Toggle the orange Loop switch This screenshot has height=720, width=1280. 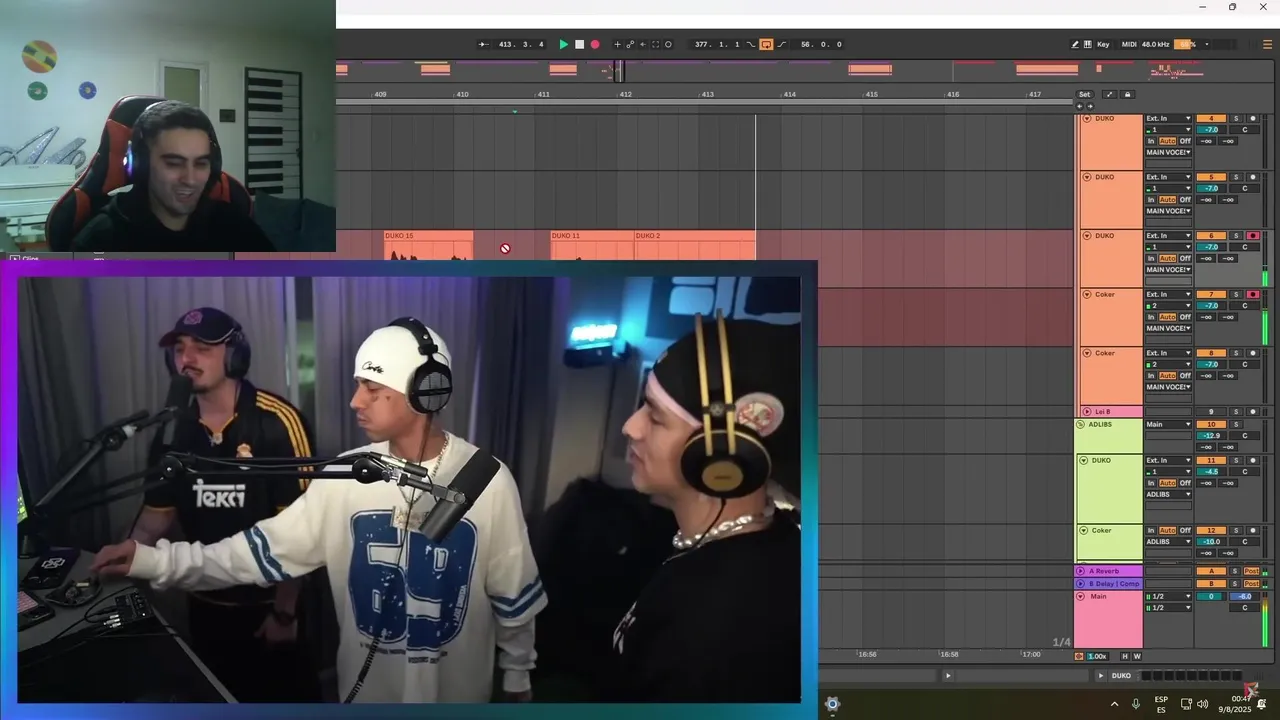tap(766, 44)
